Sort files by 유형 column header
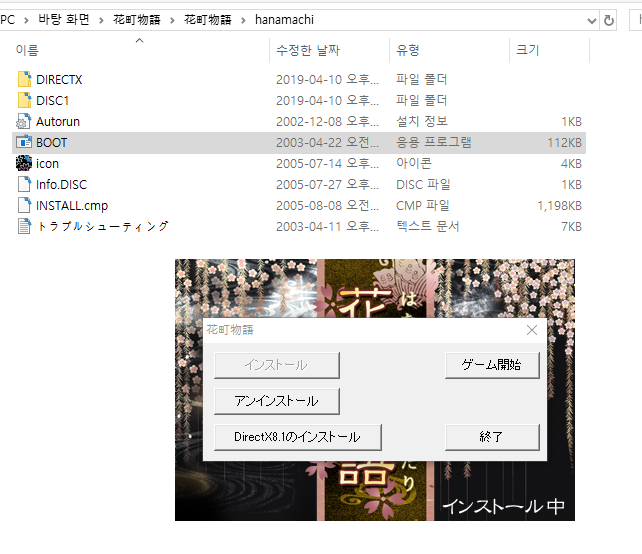The width and height of the screenshot is (642, 554). point(408,50)
